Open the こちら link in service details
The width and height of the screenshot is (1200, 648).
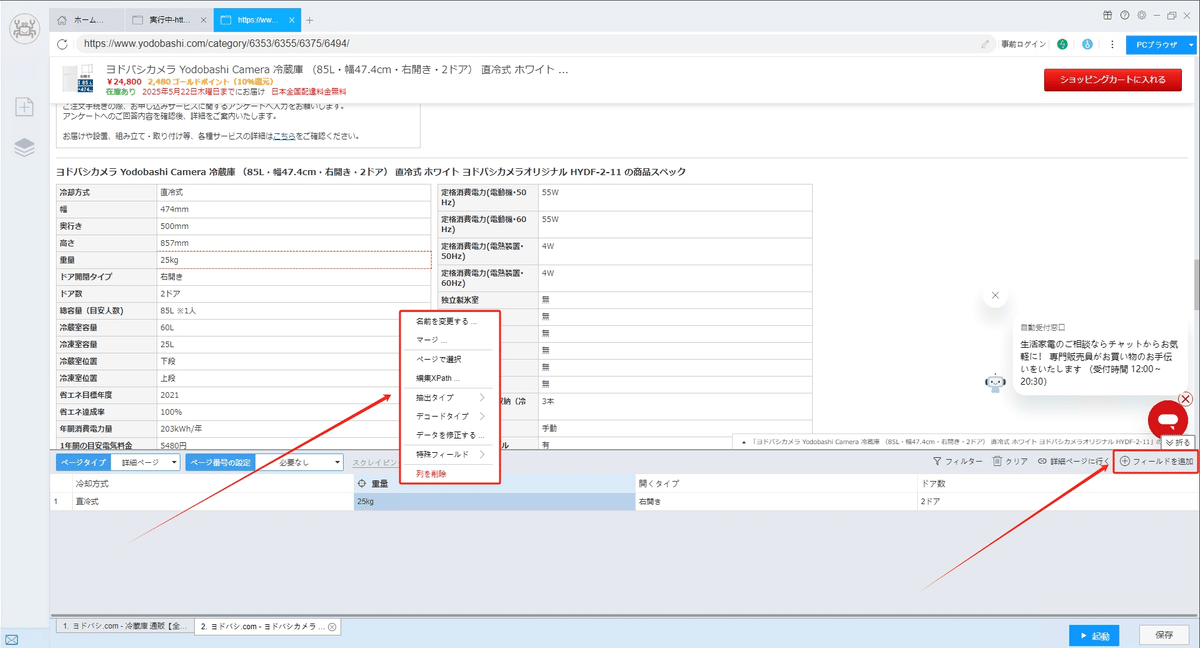point(285,136)
